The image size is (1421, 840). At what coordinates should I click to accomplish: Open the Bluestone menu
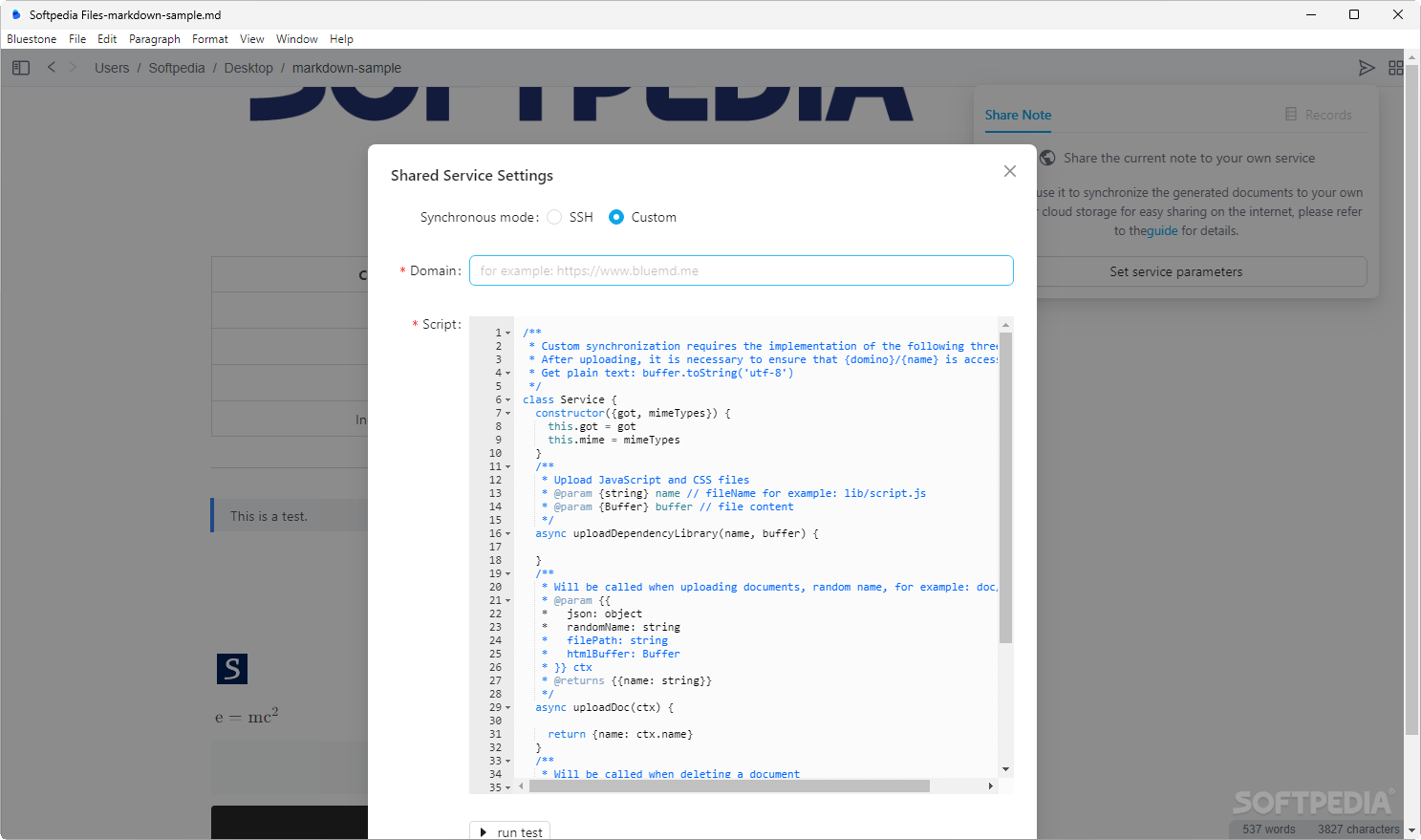point(32,39)
